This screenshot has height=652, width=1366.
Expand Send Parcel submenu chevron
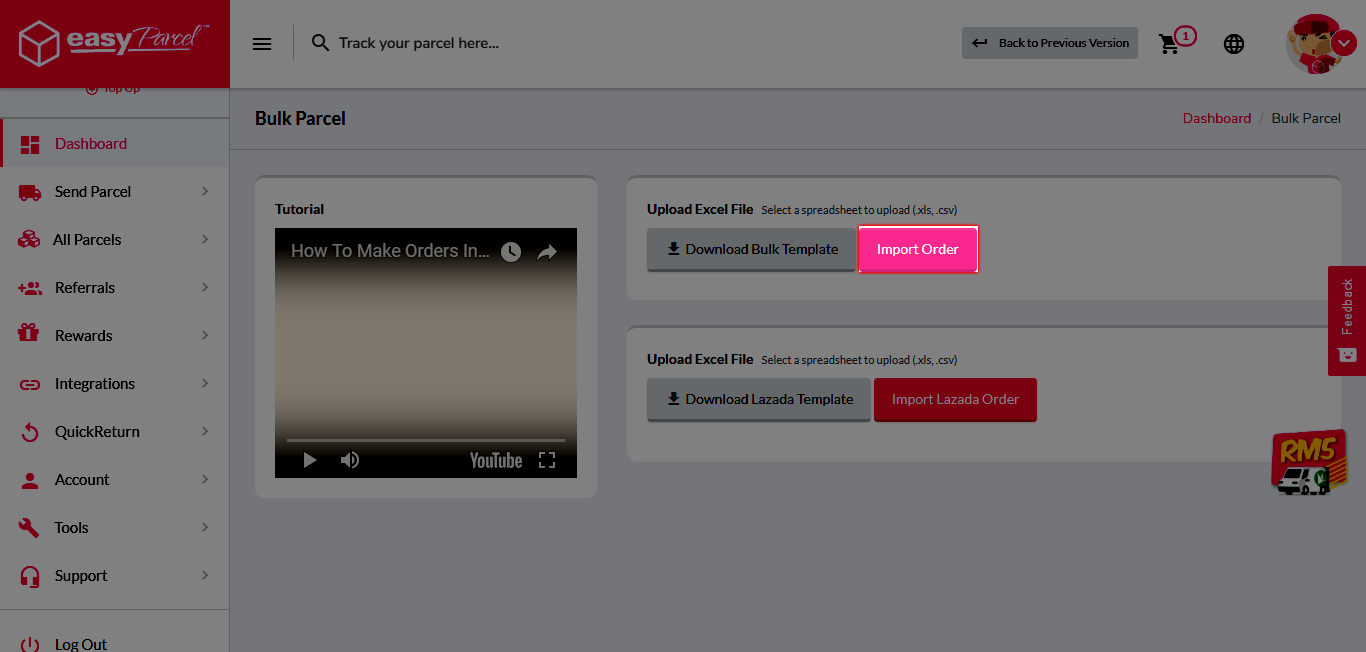[x=205, y=191]
